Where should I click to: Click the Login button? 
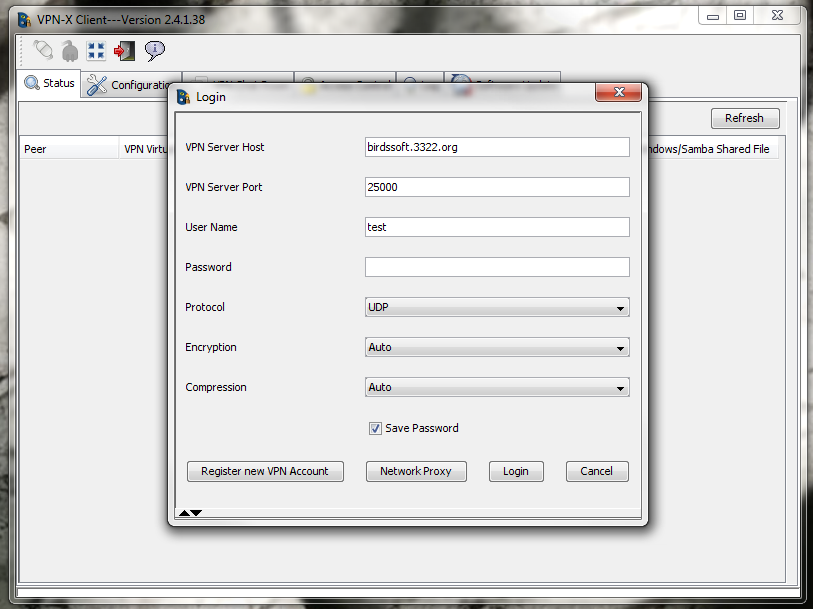tap(516, 471)
